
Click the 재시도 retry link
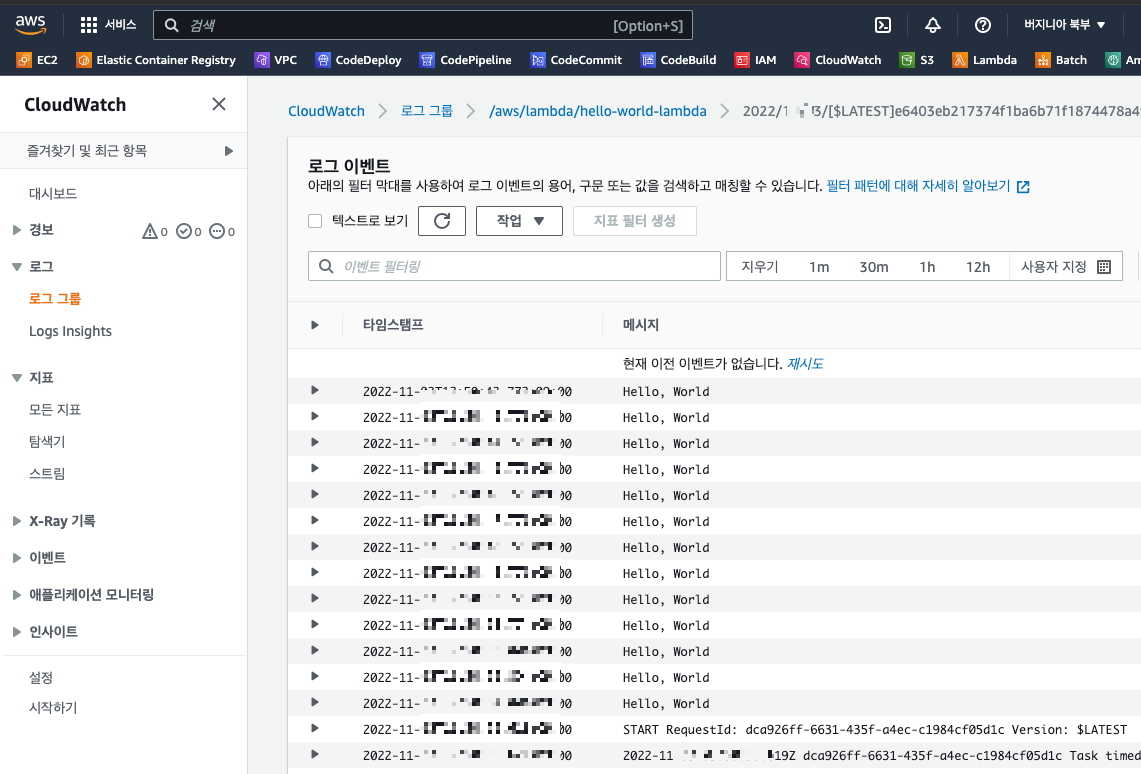(x=805, y=364)
